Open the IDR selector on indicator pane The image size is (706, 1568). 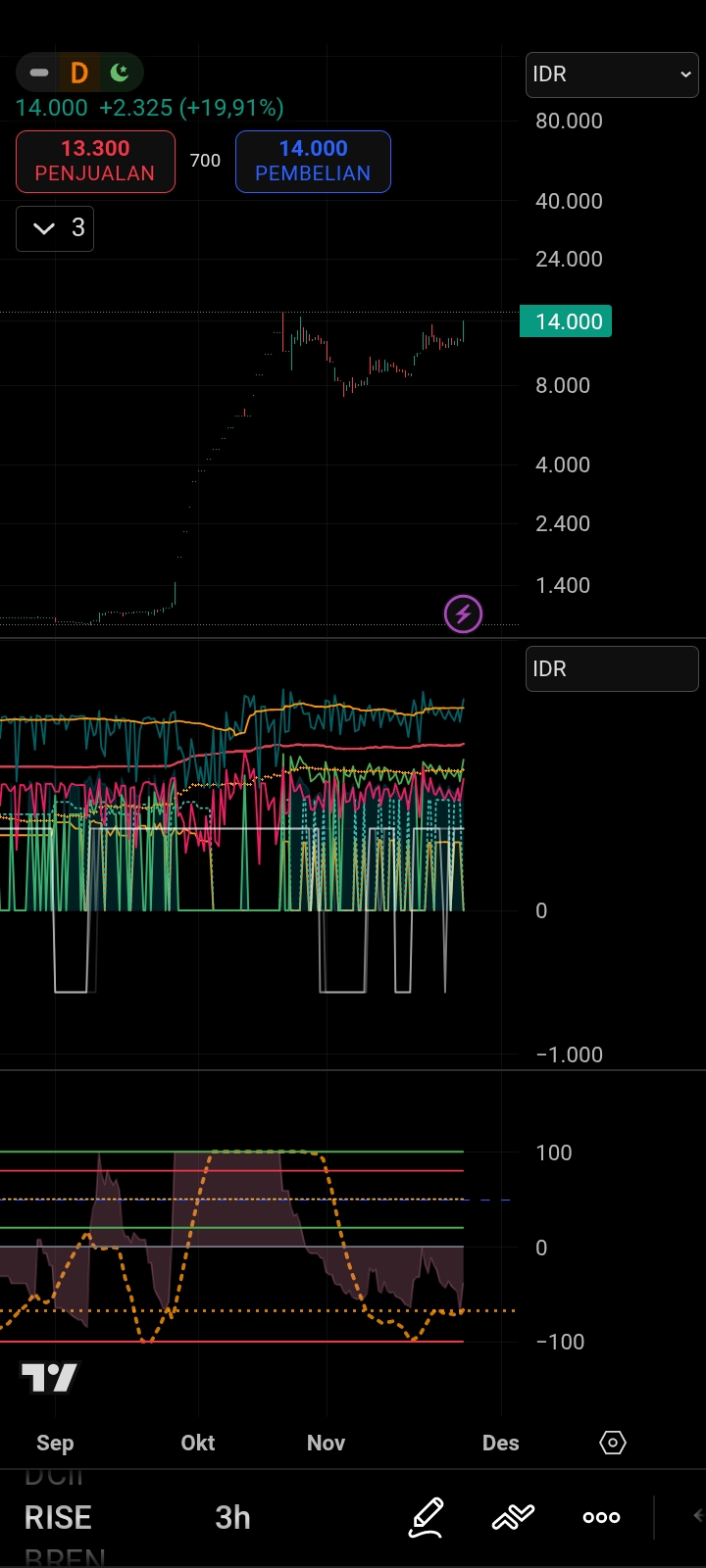coord(612,669)
